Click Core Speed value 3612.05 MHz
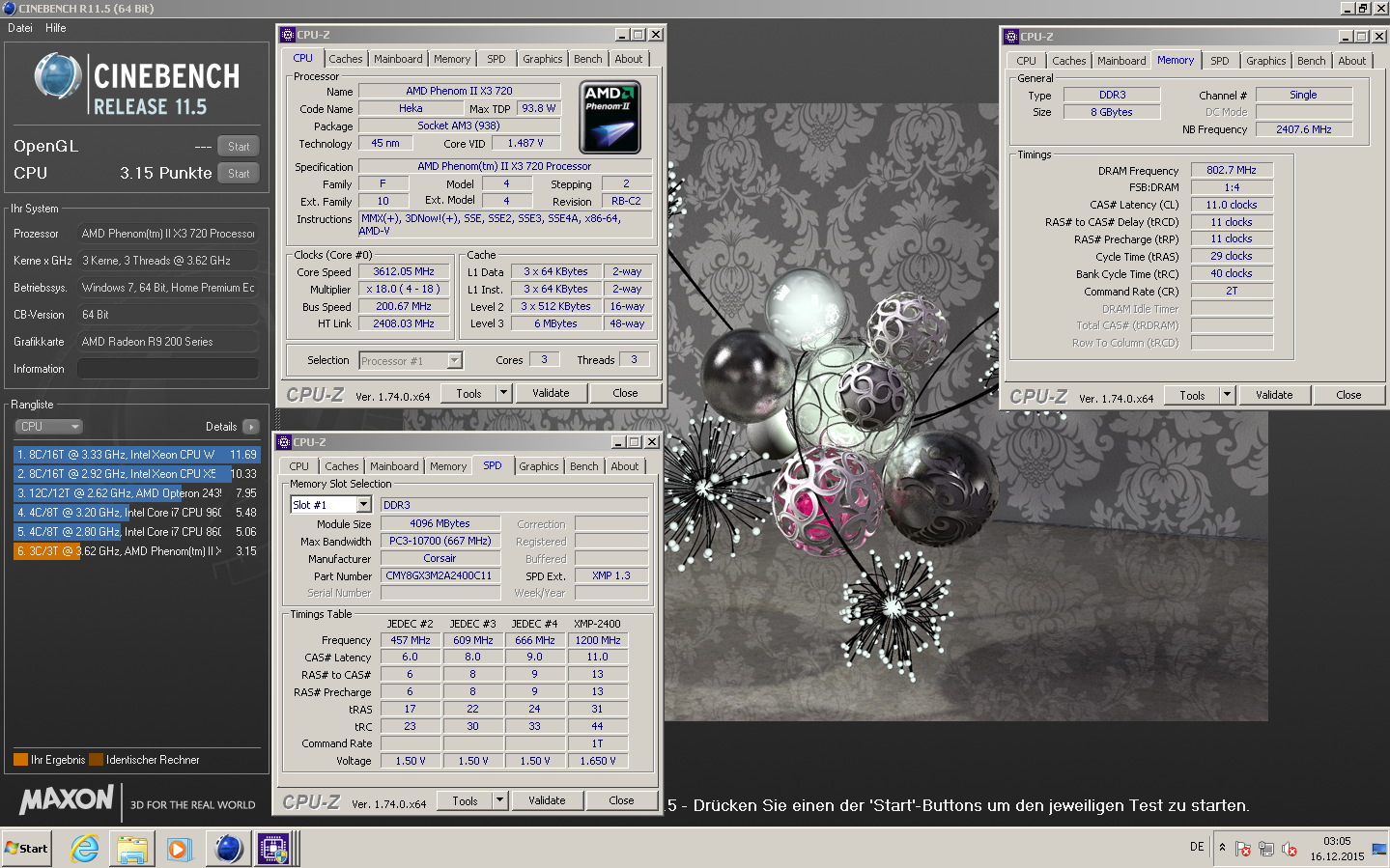Viewport: 1390px width, 868px height. (x=404, y=272)
